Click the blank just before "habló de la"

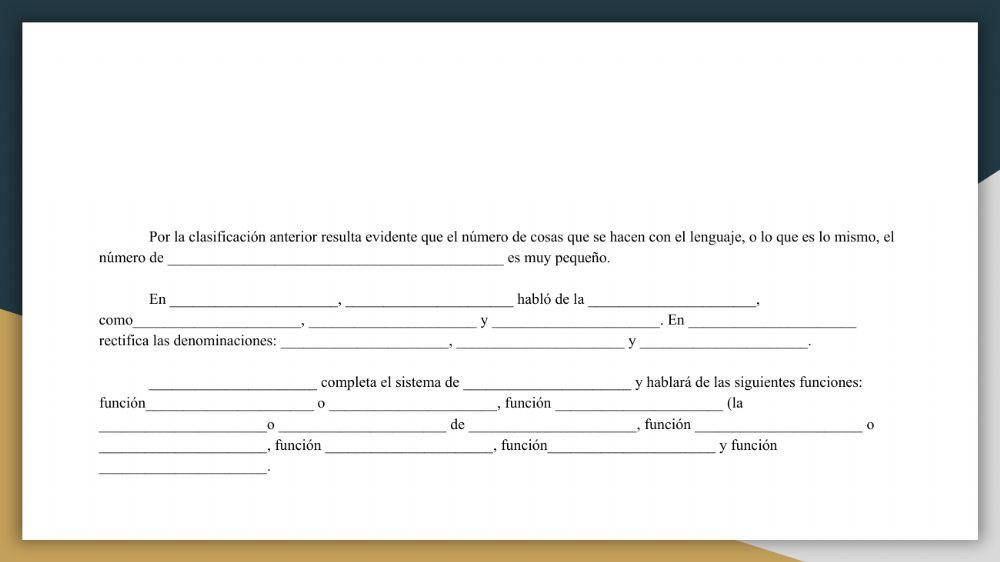[x=429, y=300]
